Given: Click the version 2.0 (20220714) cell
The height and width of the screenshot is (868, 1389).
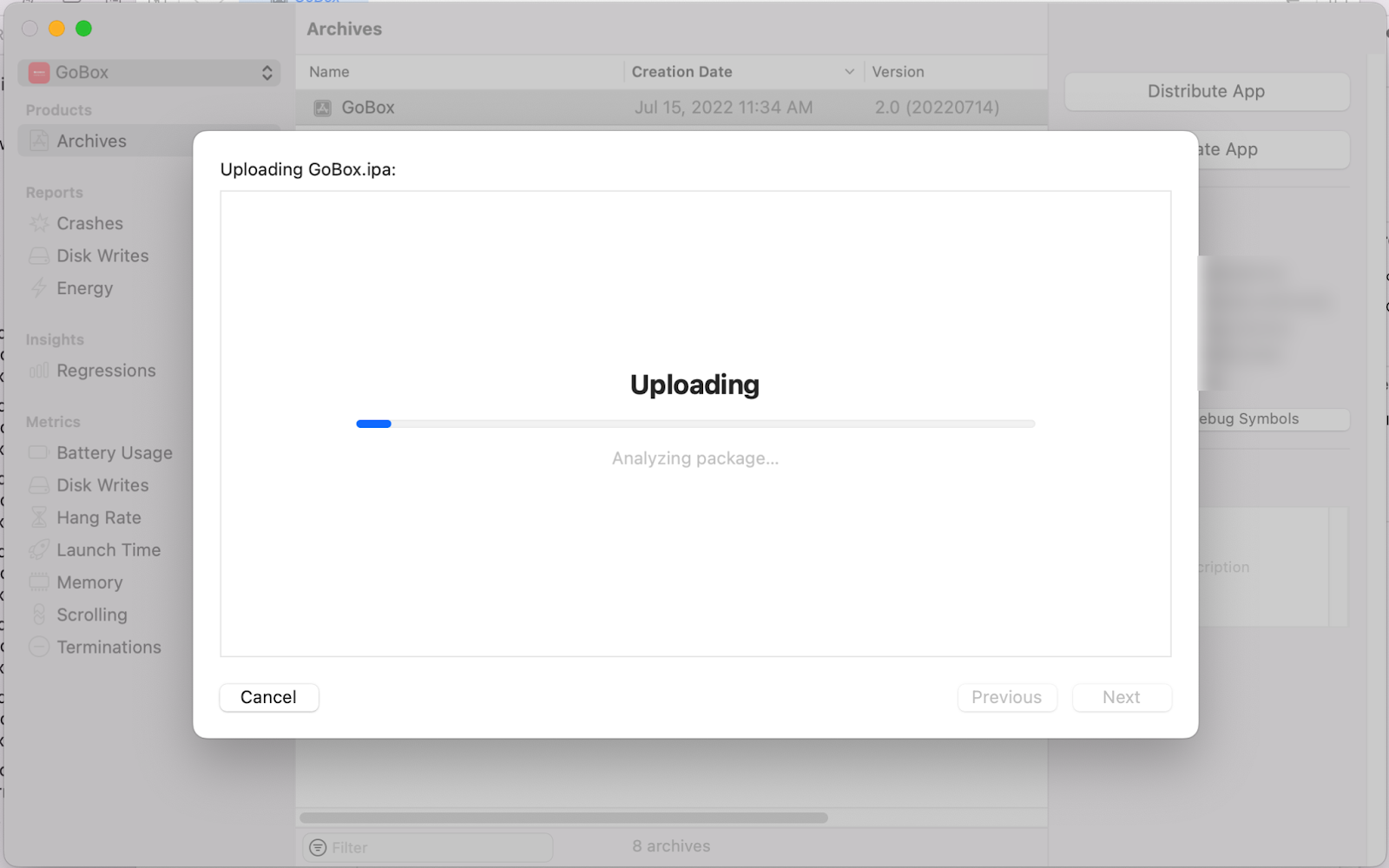Looking at the screenshot, I should [x=937, y=108].
